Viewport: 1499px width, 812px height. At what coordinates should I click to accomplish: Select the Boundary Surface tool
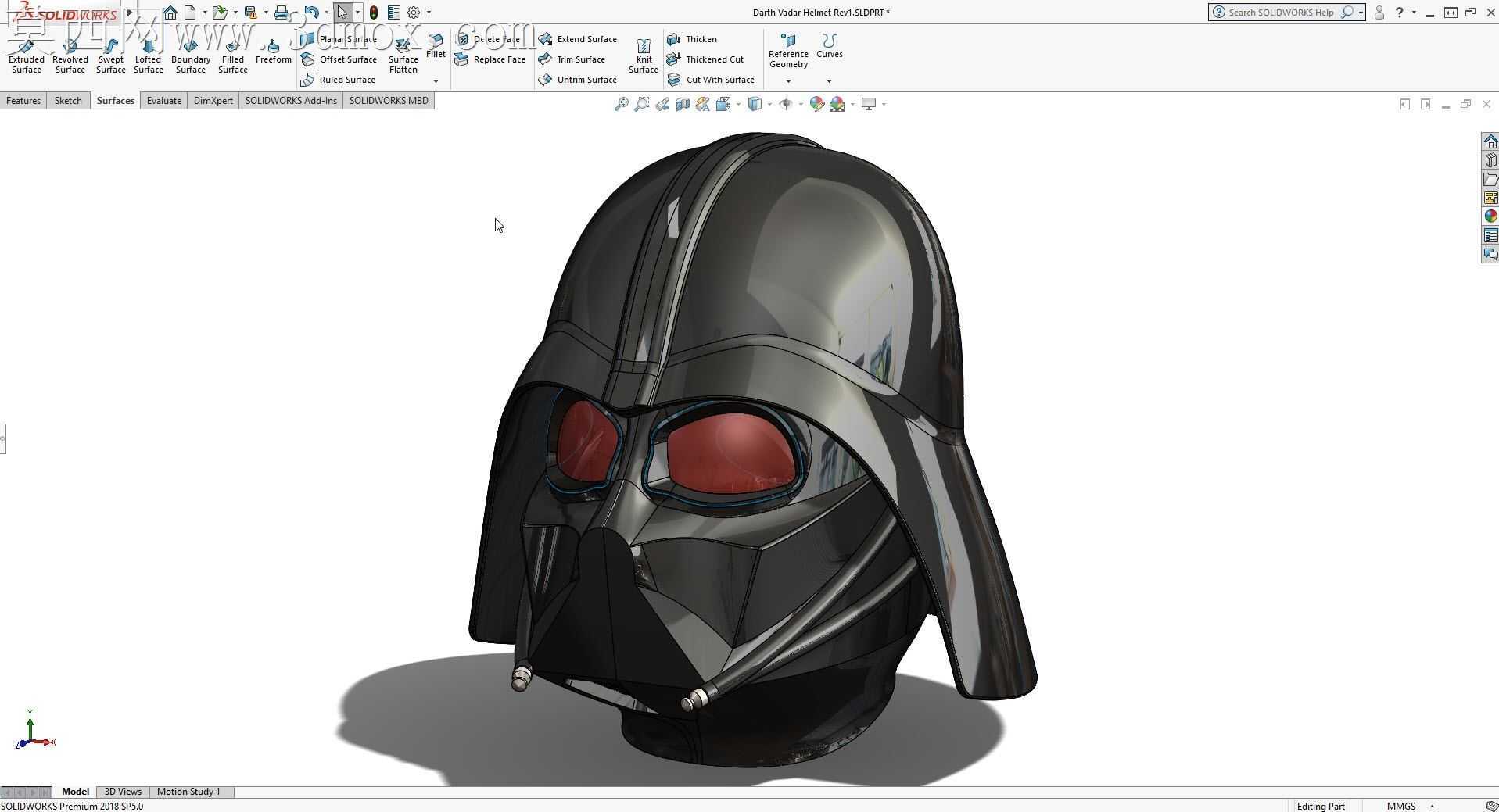[x=191, y=55]
